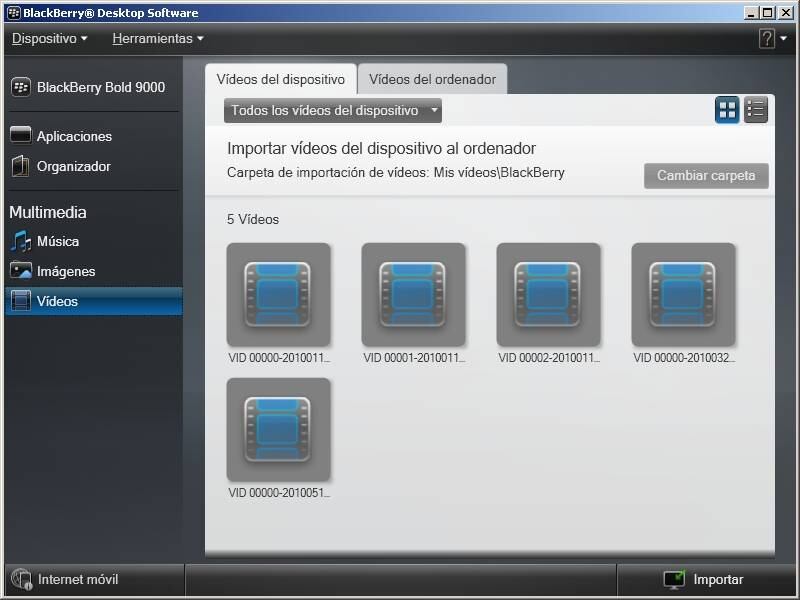
Task: Expand the 'Todos los vídeos del dispositivo' dropdown
Action: tap(333, 110)
